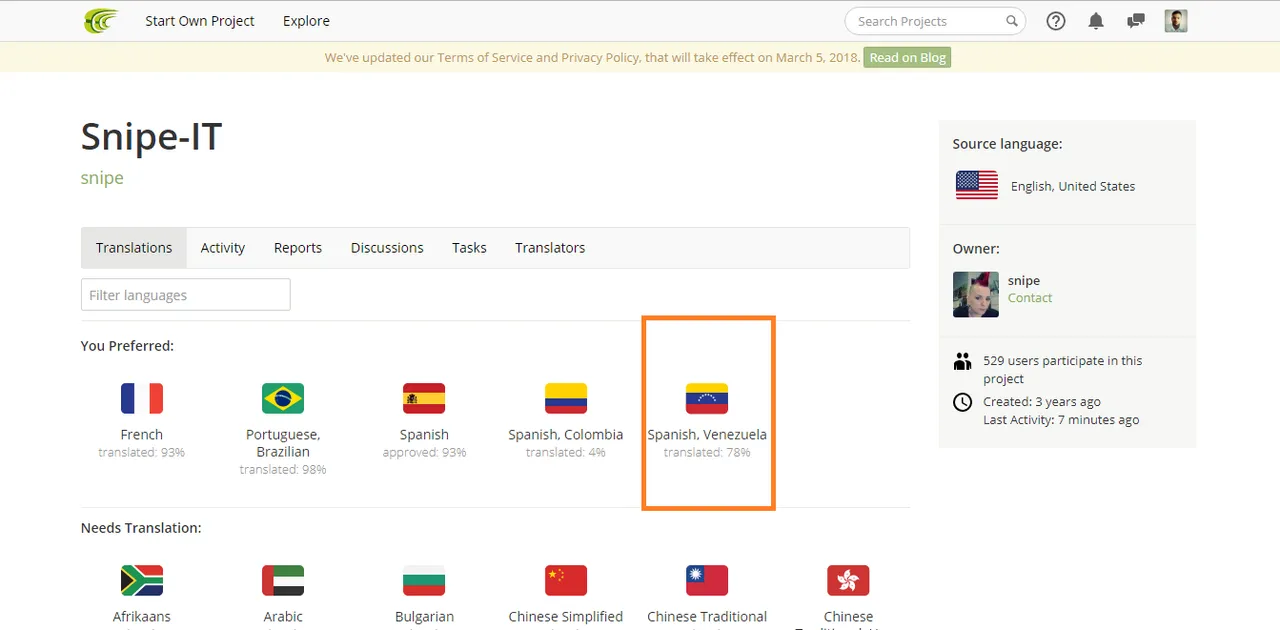Open Chinese Simplified language label
This screenshot has width=1280, height=630.
[566, 617]
